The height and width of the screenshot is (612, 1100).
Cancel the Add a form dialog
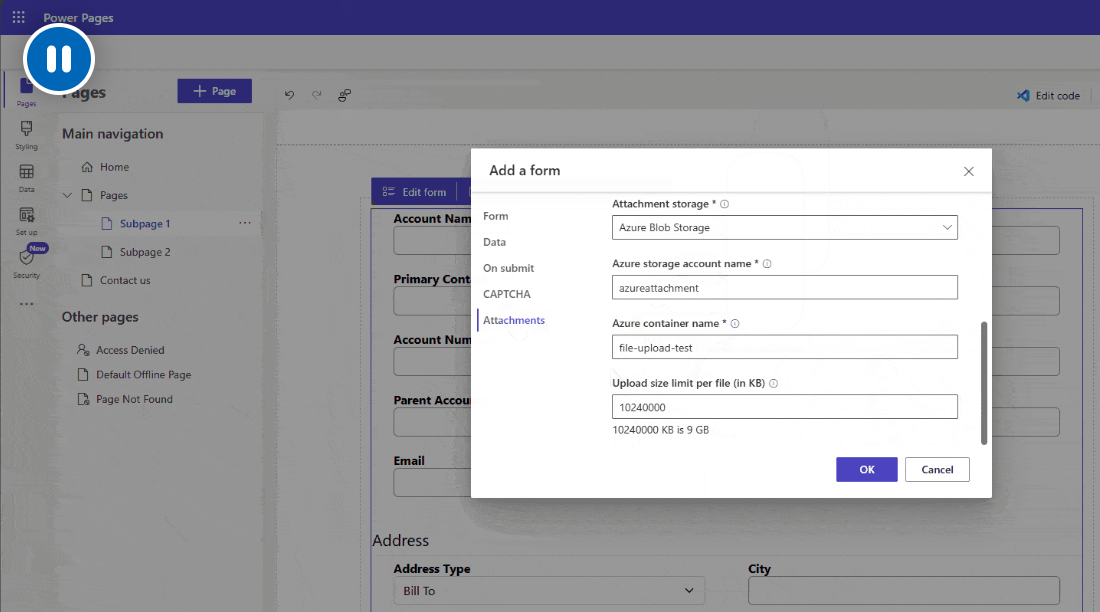(x=937, y=470)
